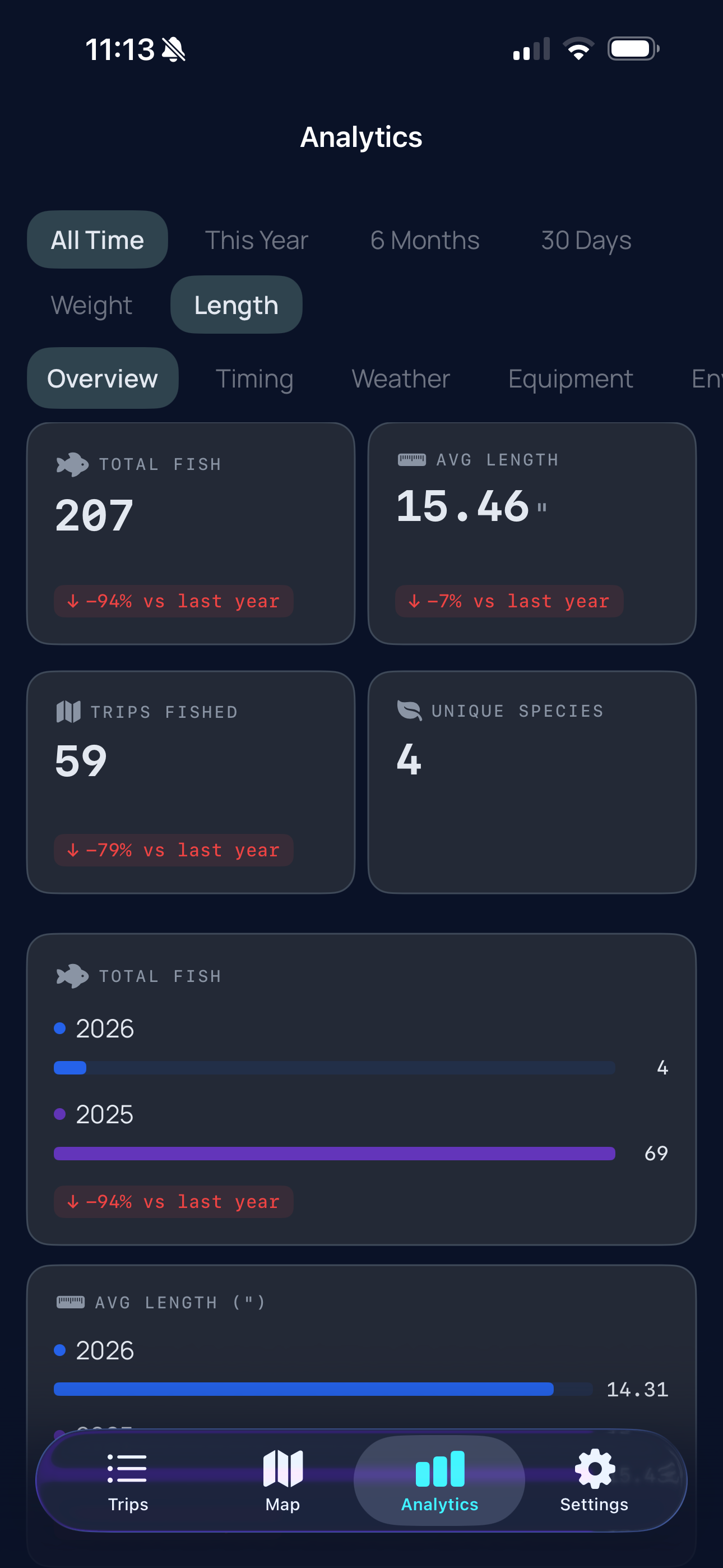Open the Trips list icon

point(127,1468)
